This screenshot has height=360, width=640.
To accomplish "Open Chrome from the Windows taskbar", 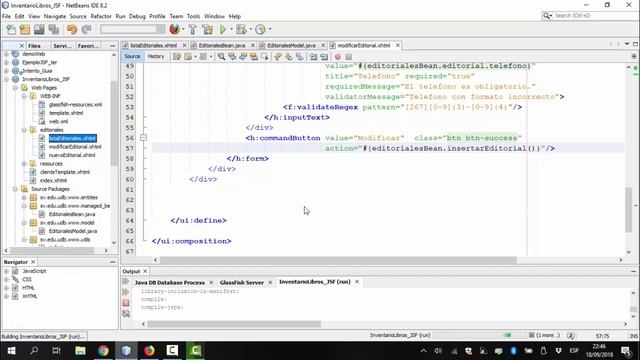I will click(x=103, y=350).
